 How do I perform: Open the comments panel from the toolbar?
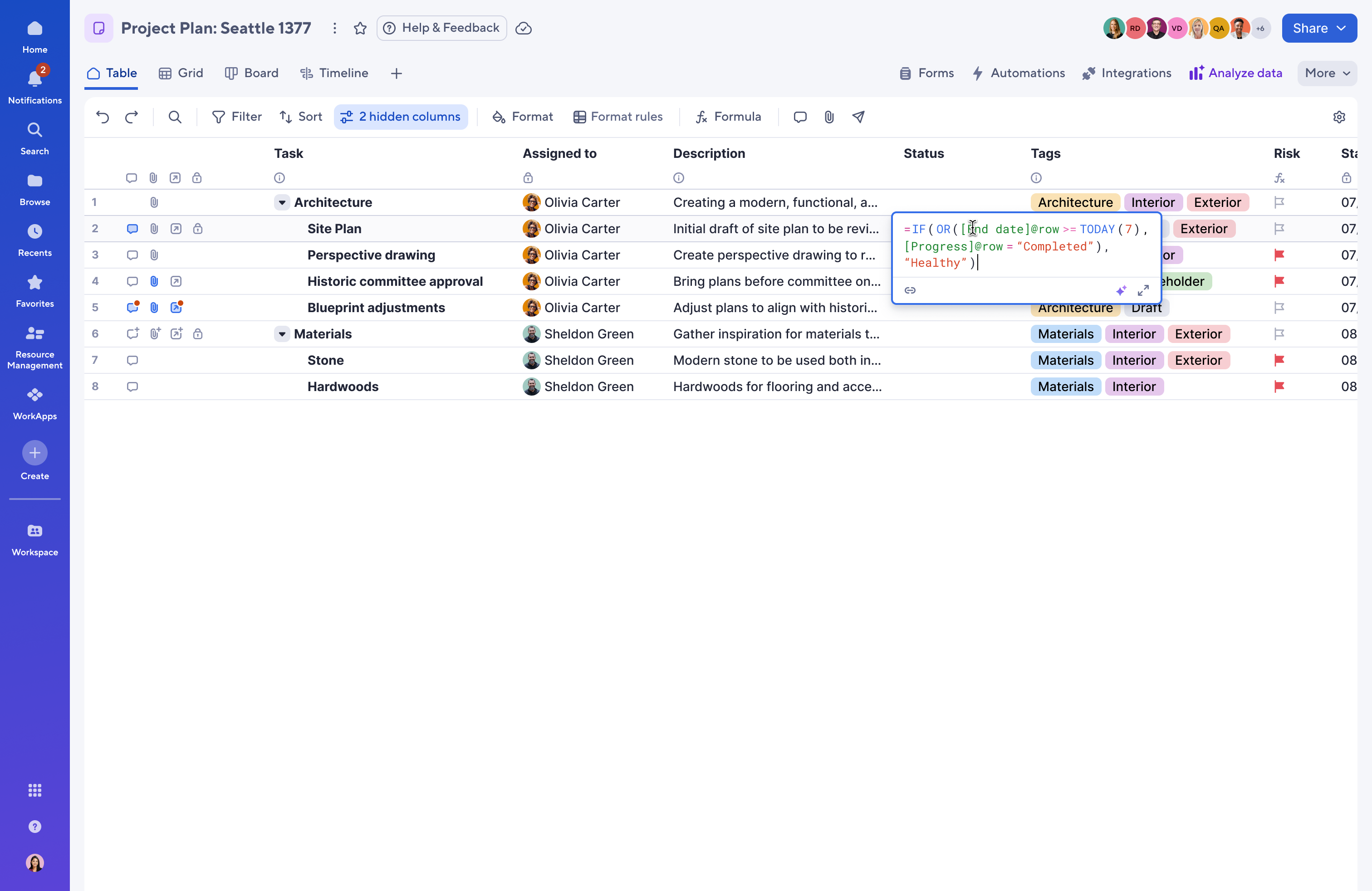pyautogui.click(x=799, y=117)
